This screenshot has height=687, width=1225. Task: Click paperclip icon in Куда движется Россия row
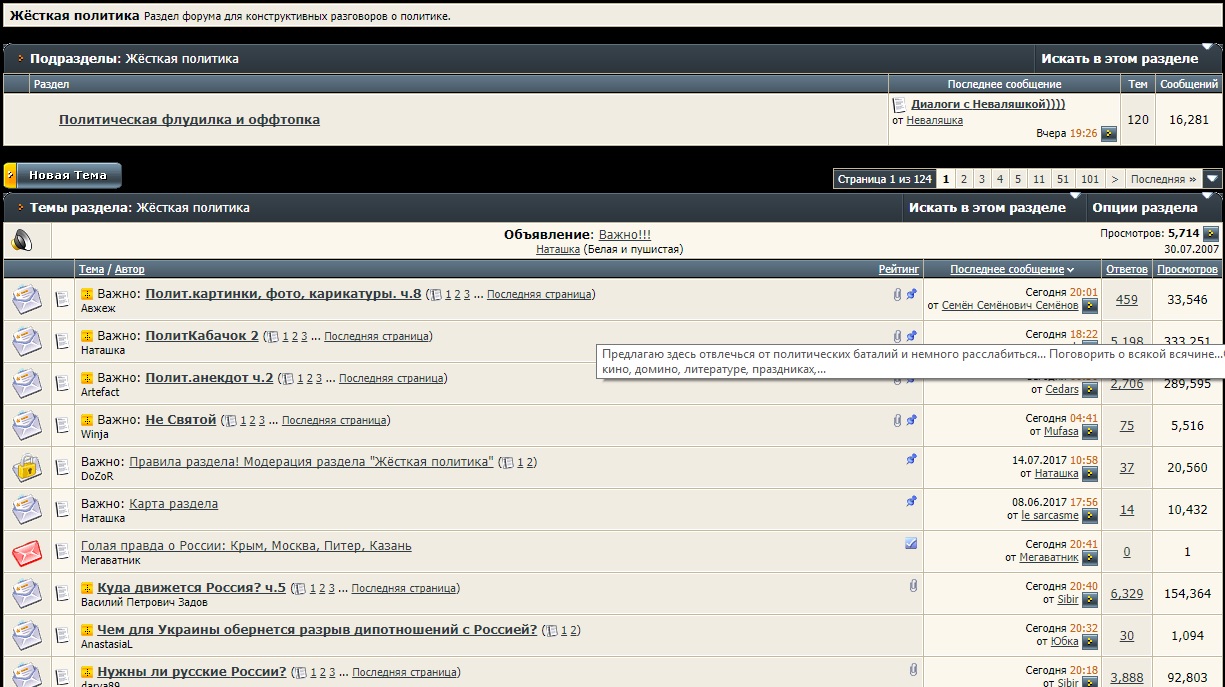913,585
